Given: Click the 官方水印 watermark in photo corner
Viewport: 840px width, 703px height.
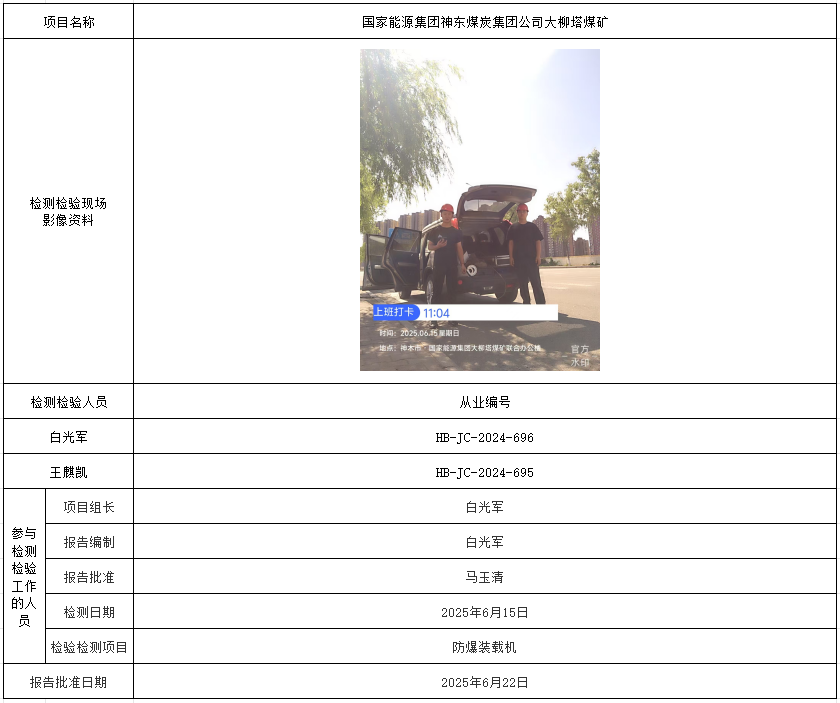Looking at the screenshot, I should pyautogui.click(x=580, y=356).
